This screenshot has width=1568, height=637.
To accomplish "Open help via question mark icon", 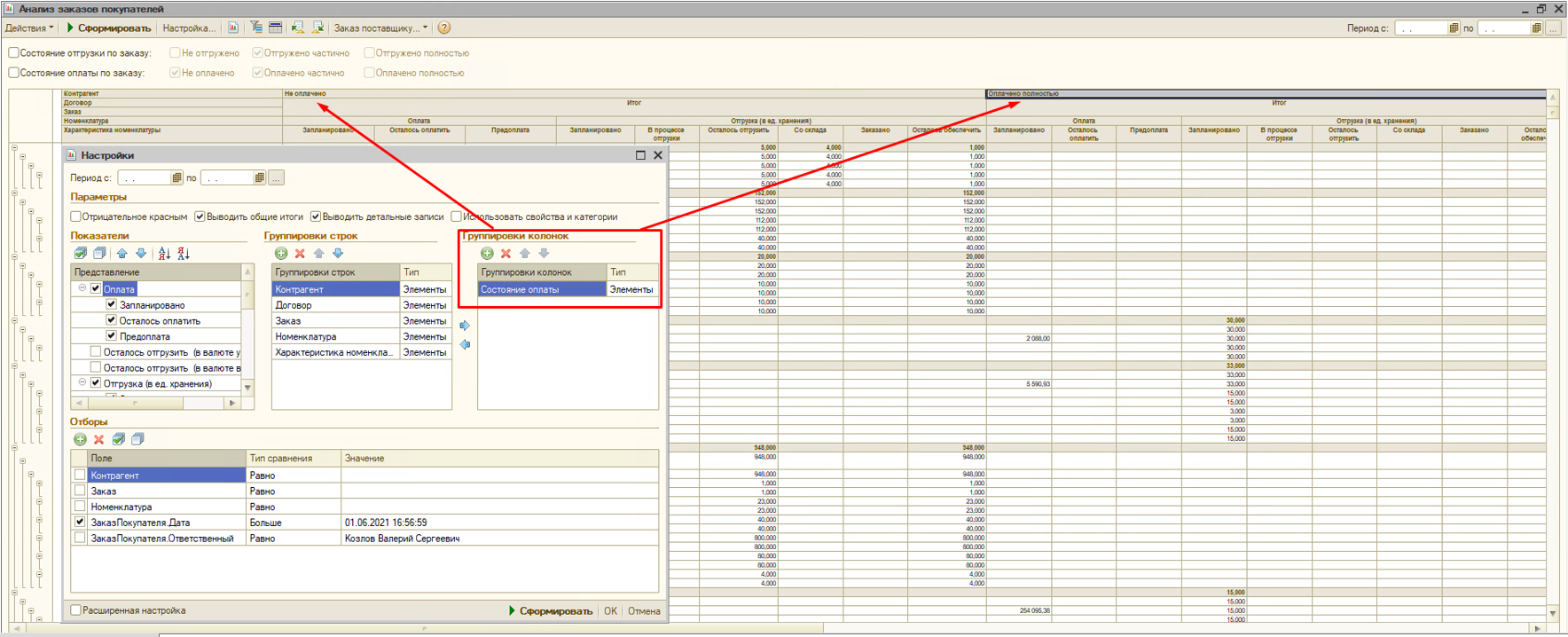I will click(x=444, y=28).
